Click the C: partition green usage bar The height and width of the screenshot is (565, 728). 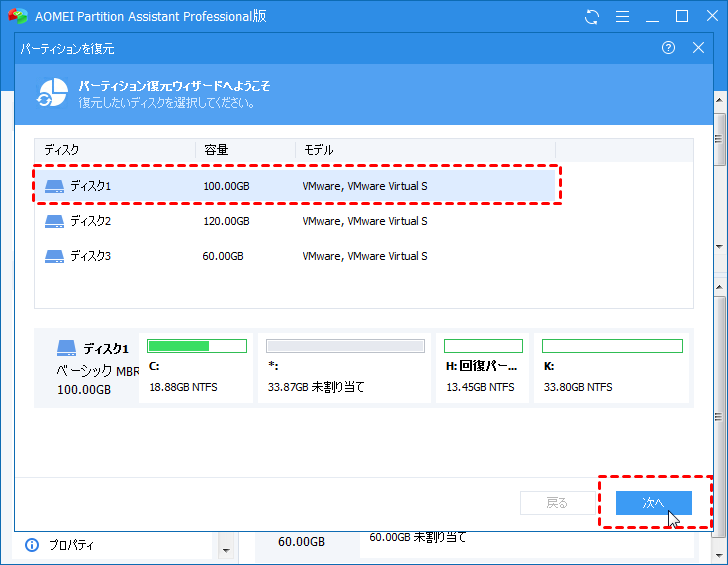click(197, 346)
